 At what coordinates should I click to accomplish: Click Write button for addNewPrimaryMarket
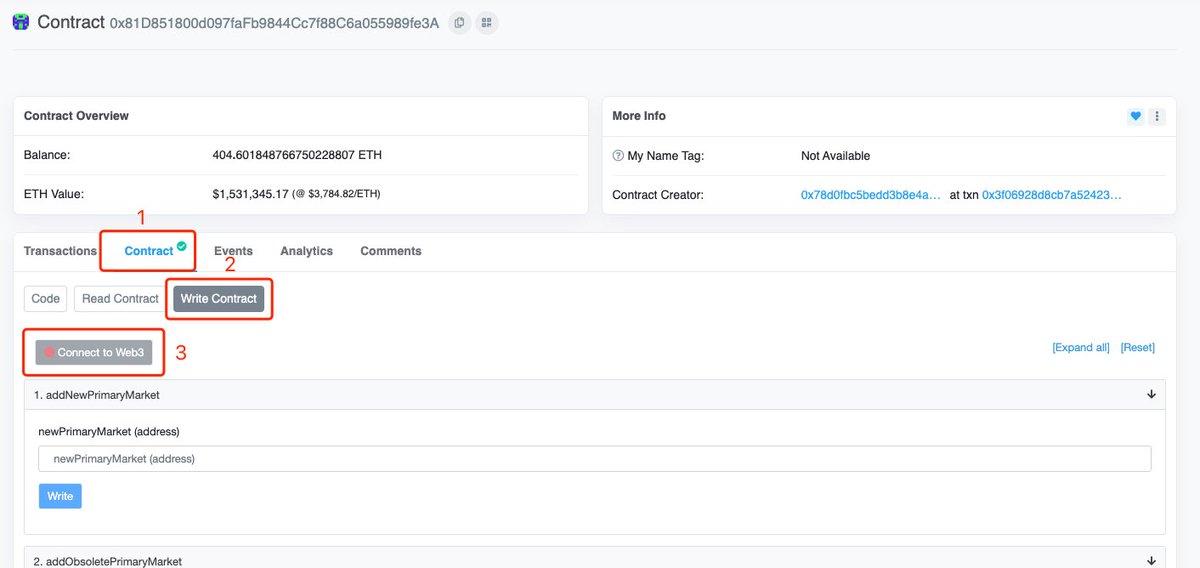60,496
